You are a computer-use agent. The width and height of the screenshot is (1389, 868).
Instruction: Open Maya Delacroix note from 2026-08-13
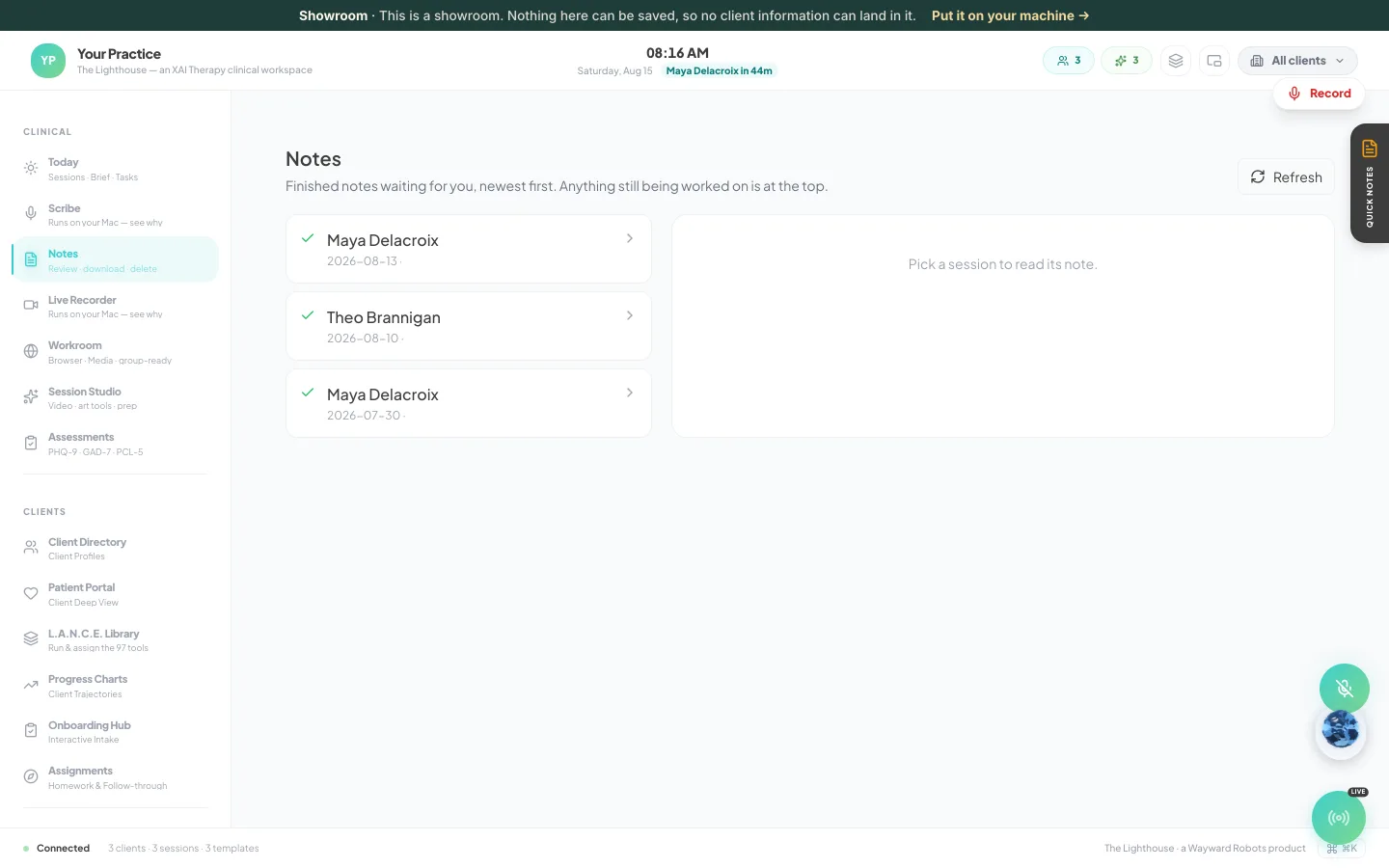coord(469,249)
